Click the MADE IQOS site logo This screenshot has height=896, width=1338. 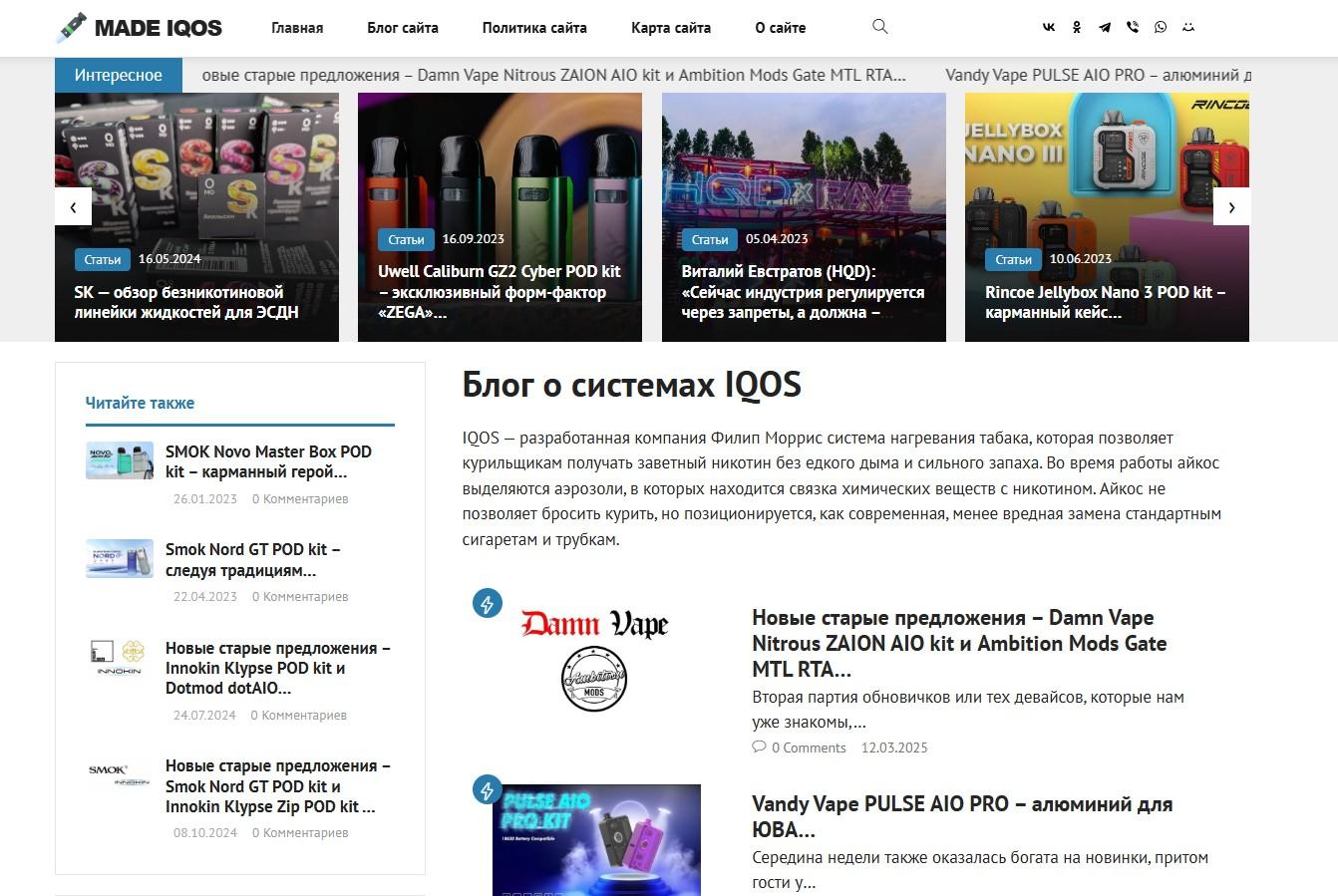(140, 28)
